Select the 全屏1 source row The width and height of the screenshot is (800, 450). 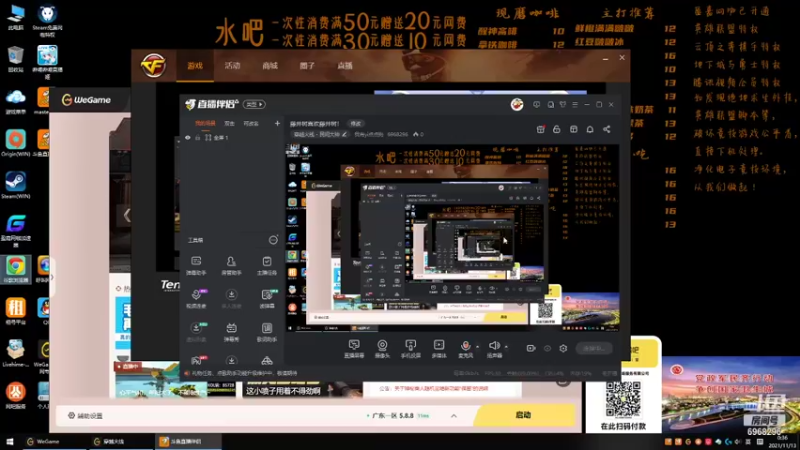coord(232,138)
